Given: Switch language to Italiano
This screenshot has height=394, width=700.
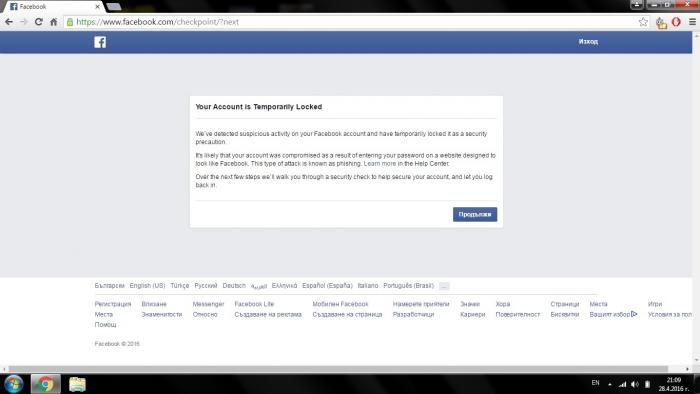Looking at the screenshot, I should pos(368,286).
